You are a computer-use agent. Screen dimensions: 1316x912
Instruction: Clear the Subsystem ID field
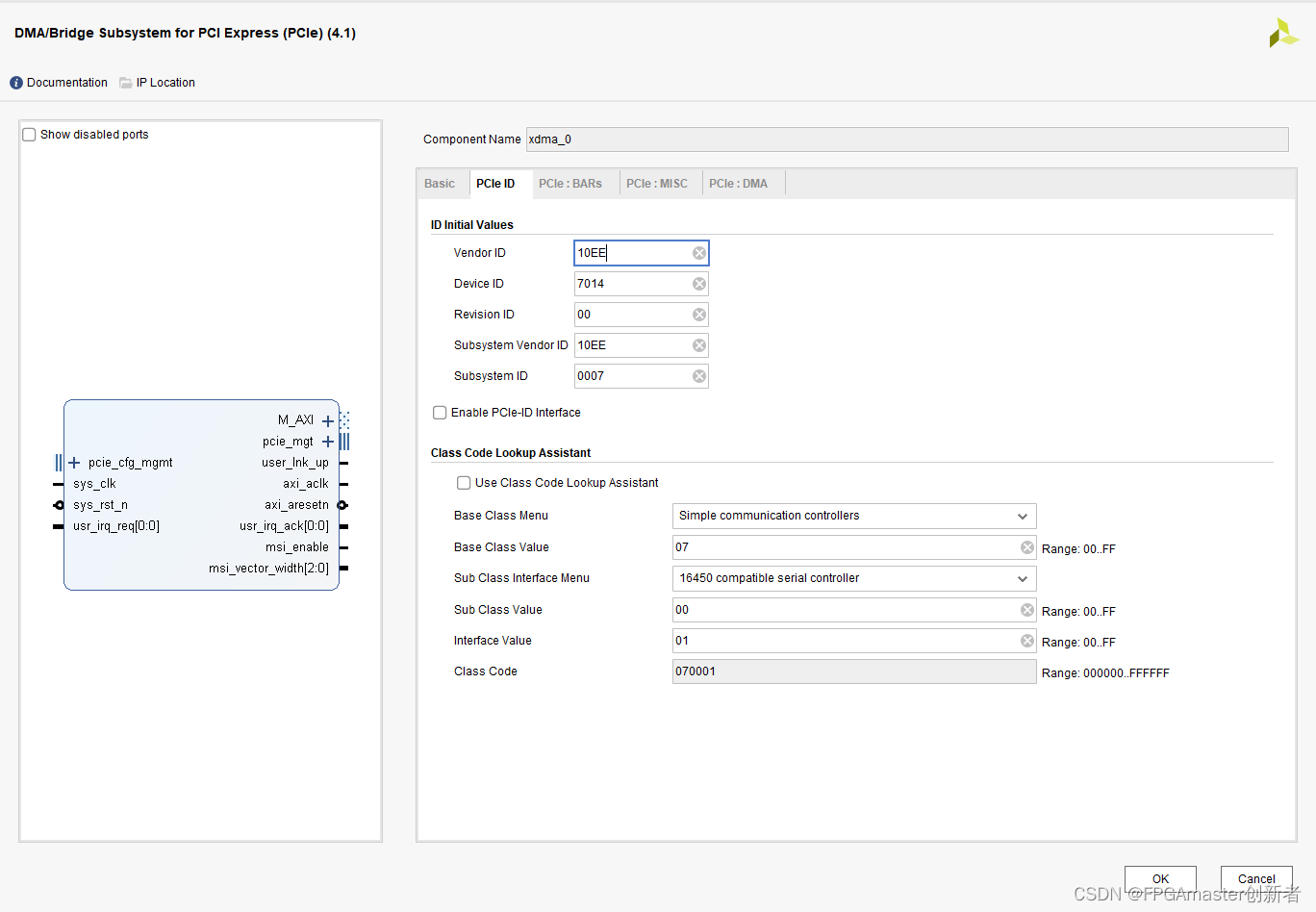pyautogui.click(x=699, y=376)
